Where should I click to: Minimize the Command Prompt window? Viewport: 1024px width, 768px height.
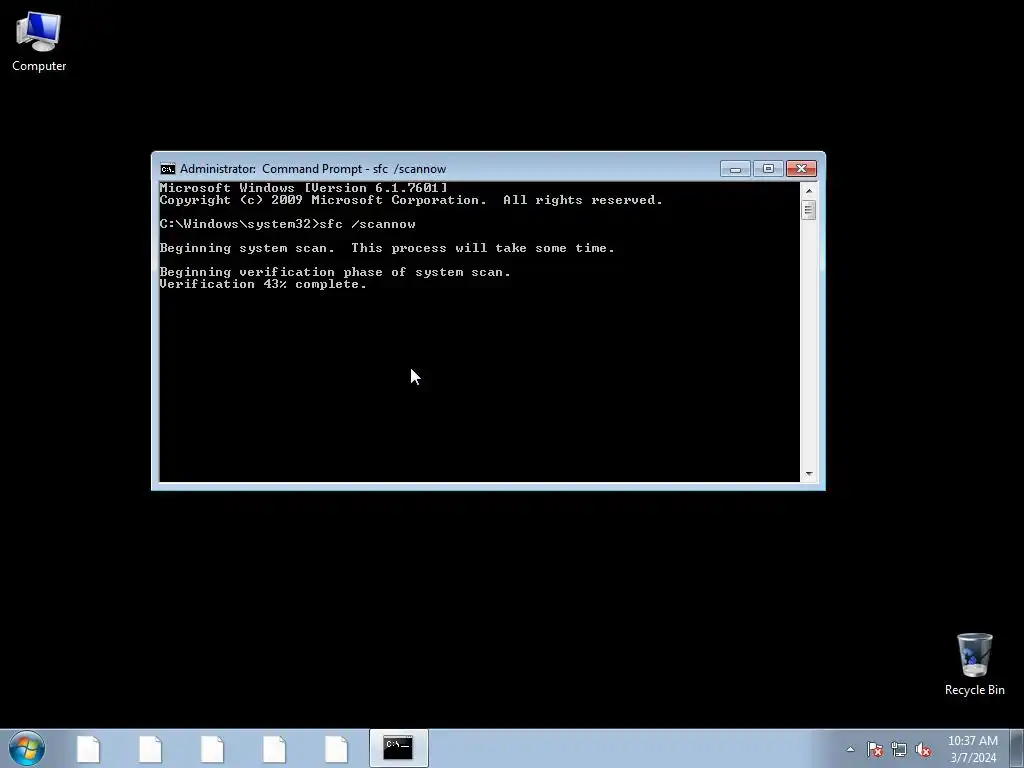coord(735,169)
